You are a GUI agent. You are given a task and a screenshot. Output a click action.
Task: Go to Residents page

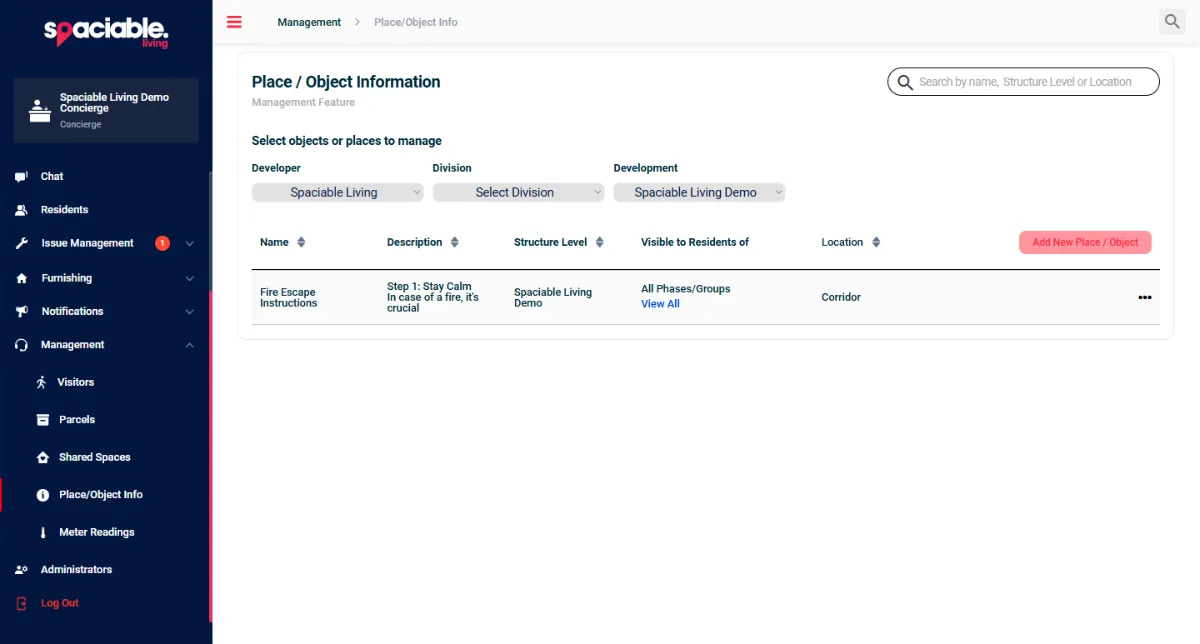[x=64, y=210]
